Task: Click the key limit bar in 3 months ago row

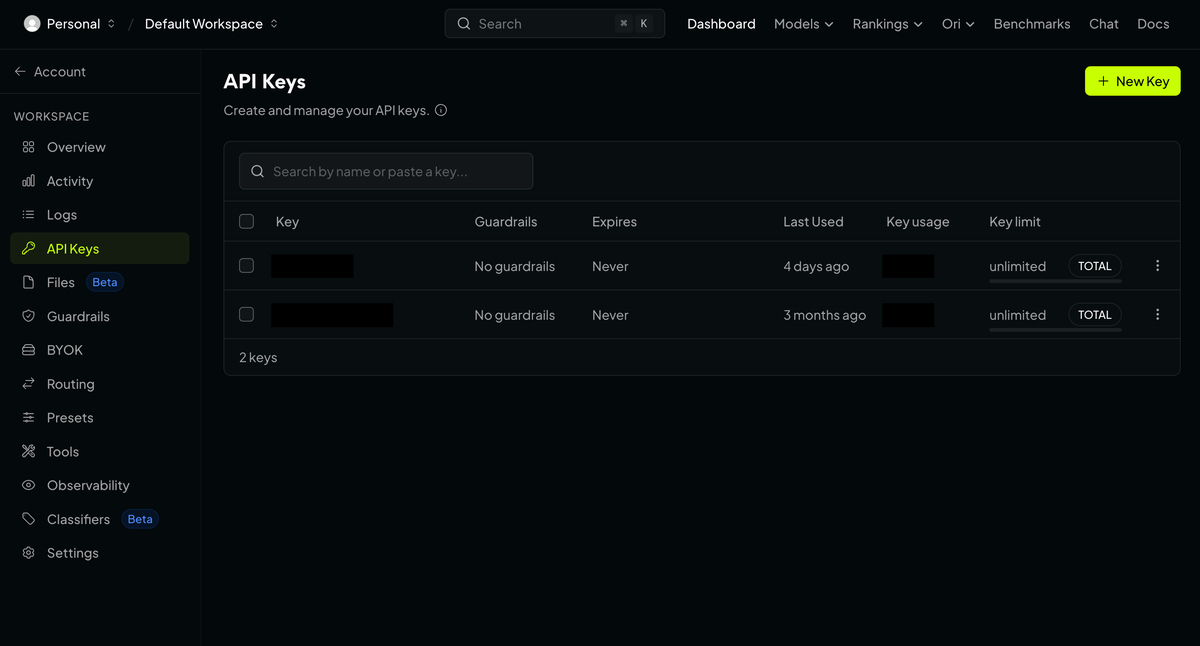Action: (x=1055, y=329)
